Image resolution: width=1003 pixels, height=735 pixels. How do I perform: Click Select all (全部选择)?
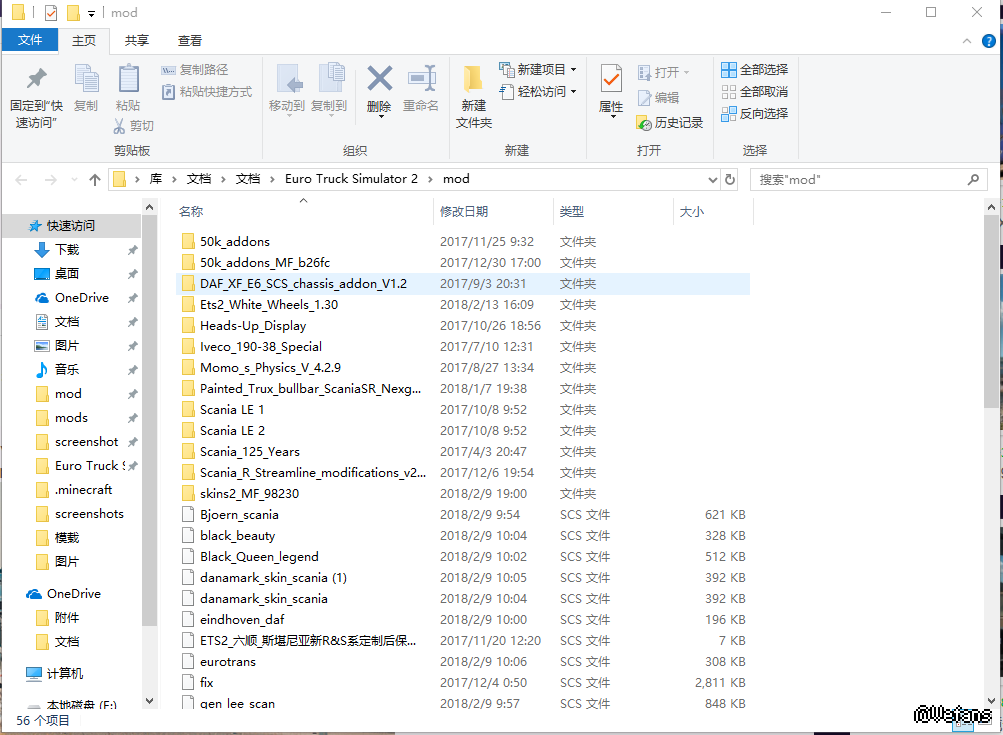point(754,70)
